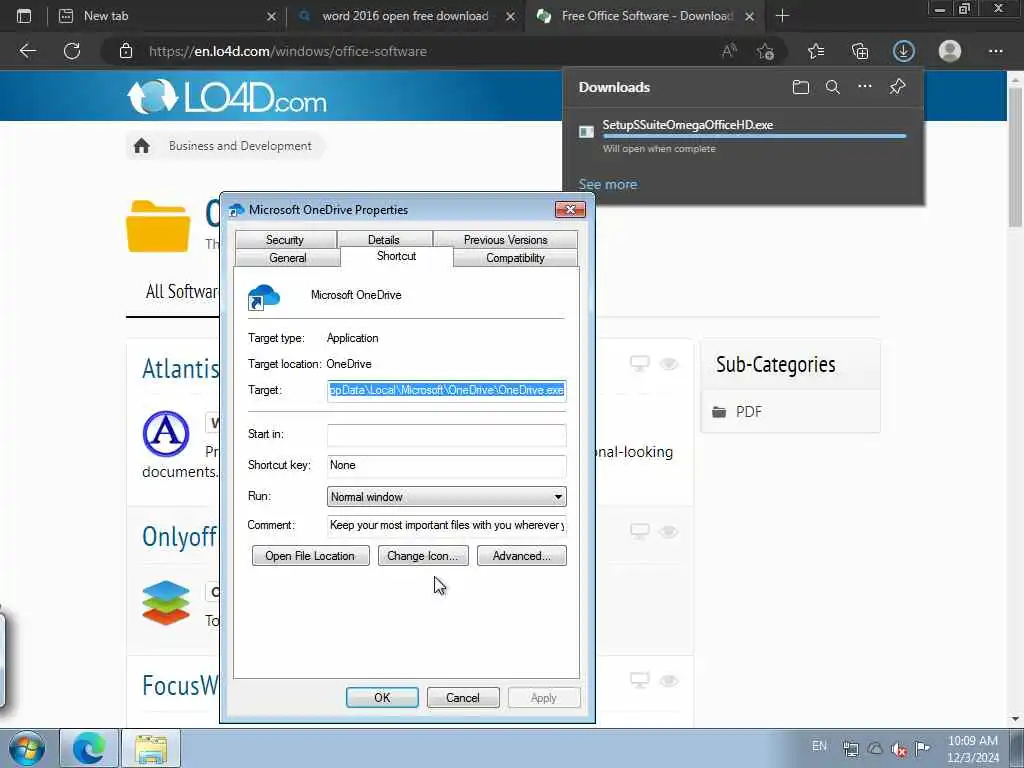Pin the Downloads panel
Viewport: 1024px width, 768px height.
[x=897, y=86]
